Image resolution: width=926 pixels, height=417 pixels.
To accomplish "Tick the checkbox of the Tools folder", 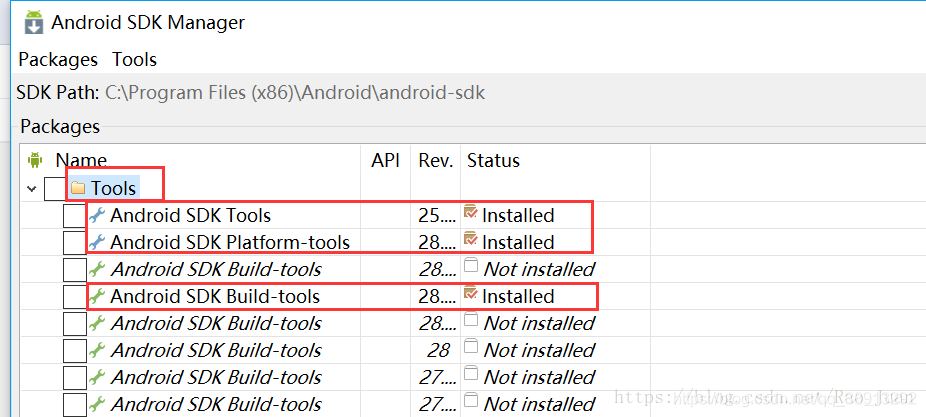I will [55, 188].
